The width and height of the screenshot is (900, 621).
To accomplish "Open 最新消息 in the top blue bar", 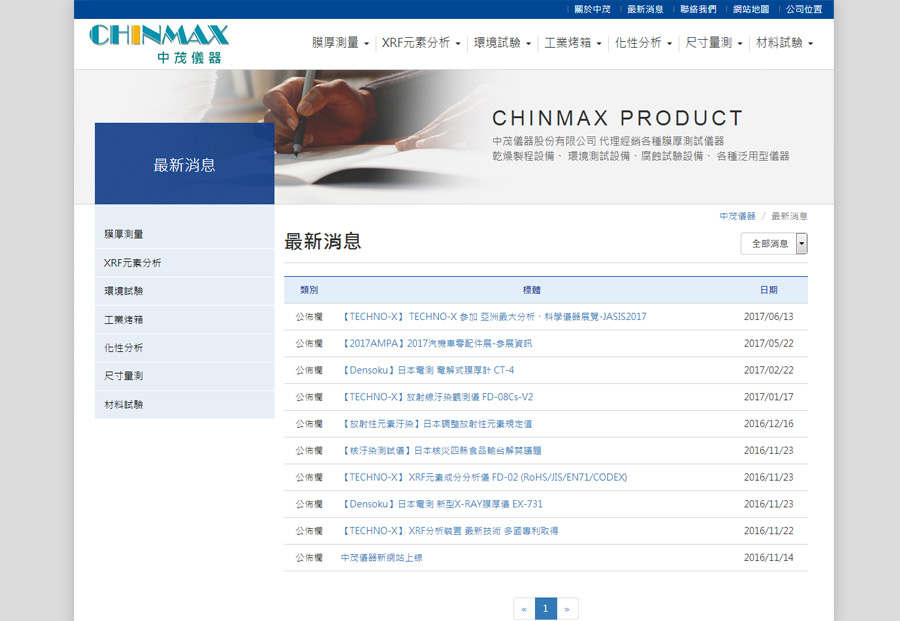I will 645,9.
